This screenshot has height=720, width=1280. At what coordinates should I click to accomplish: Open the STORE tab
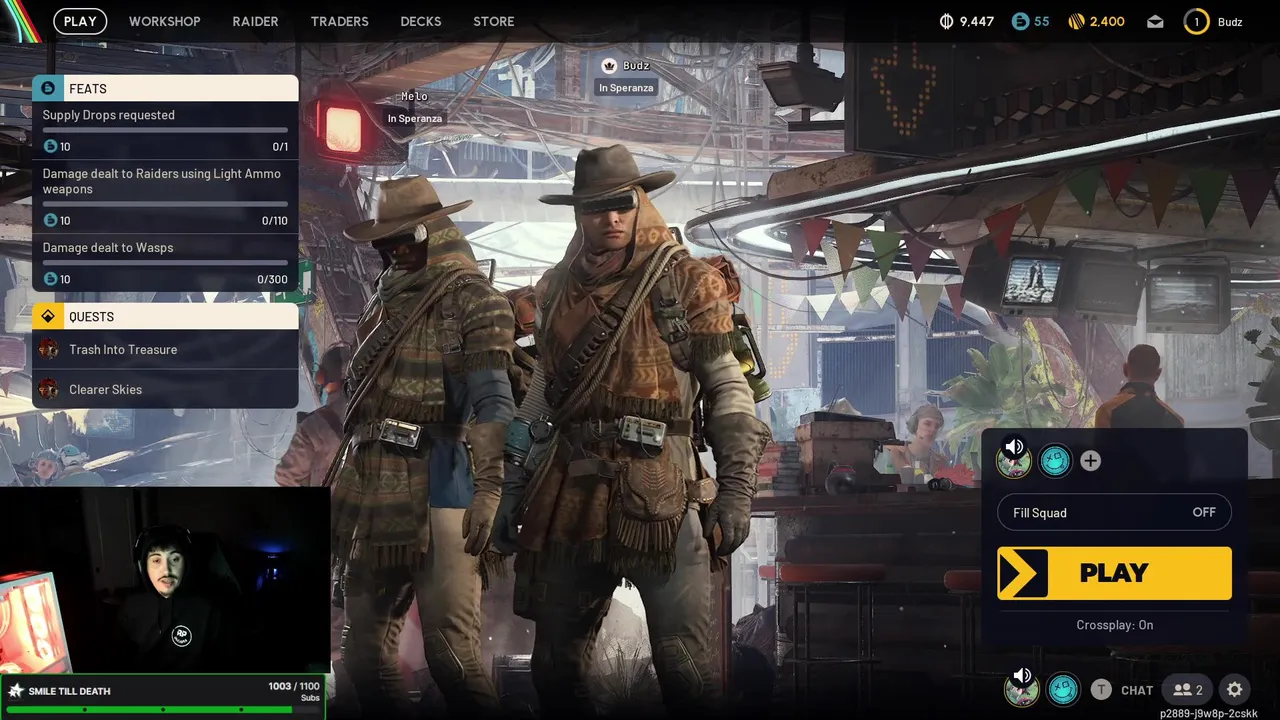coord(494,21)
